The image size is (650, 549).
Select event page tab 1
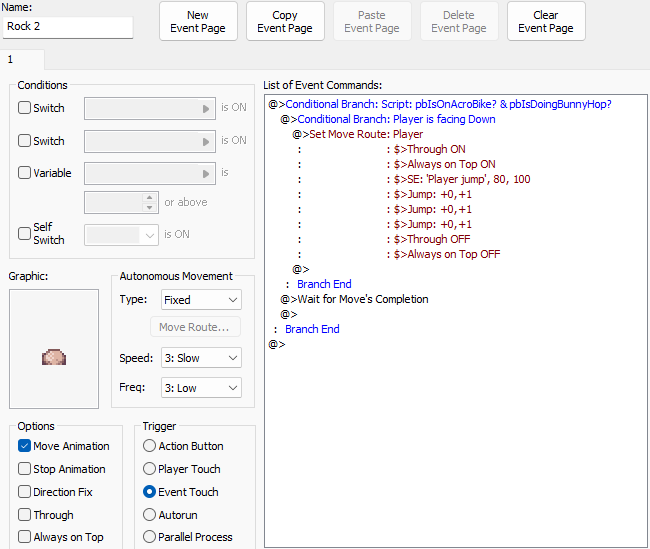[22, 59]
